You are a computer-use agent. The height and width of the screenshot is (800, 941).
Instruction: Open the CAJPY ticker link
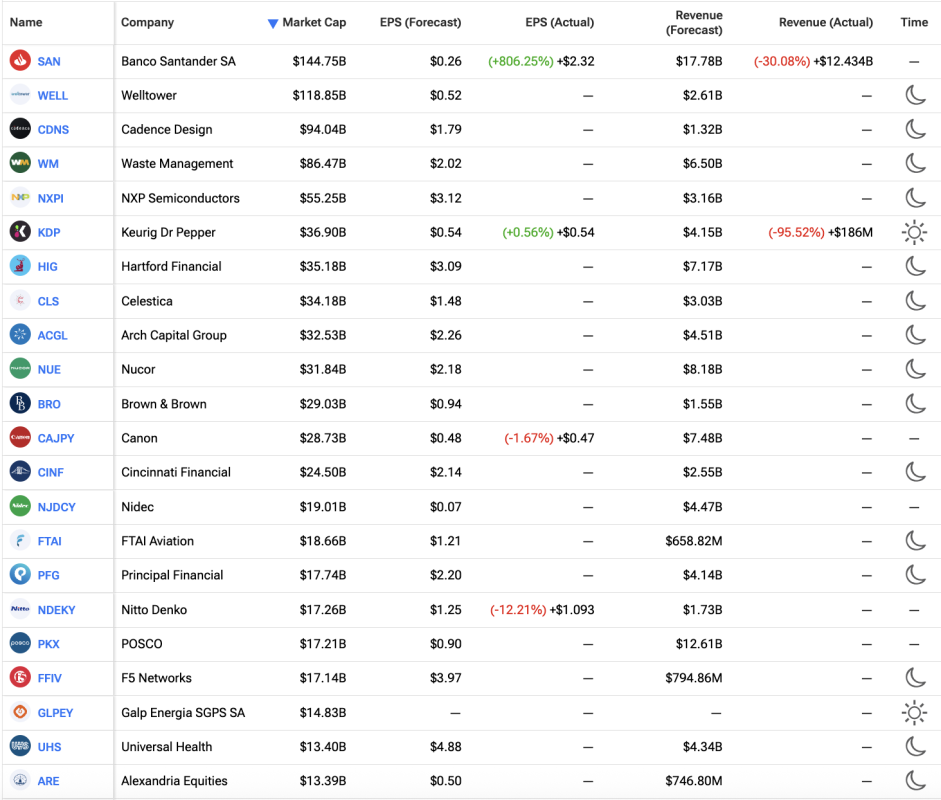coord(56,438)
